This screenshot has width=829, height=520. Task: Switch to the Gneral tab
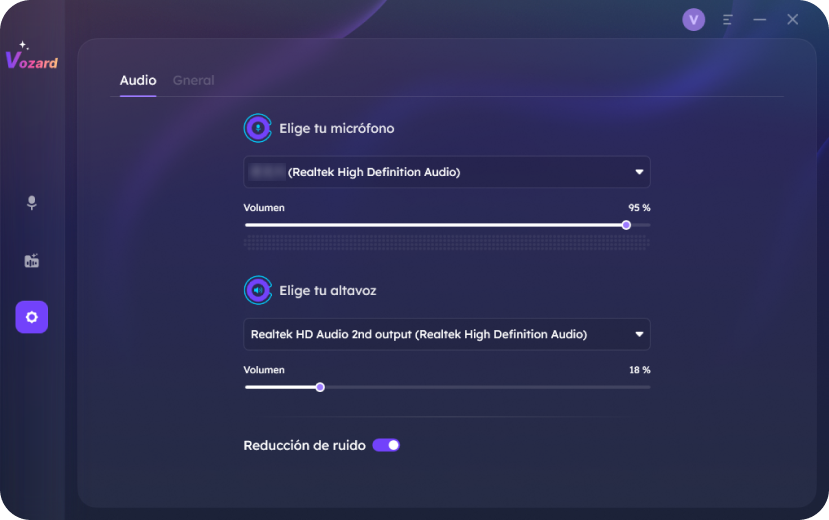click(194, 80)
